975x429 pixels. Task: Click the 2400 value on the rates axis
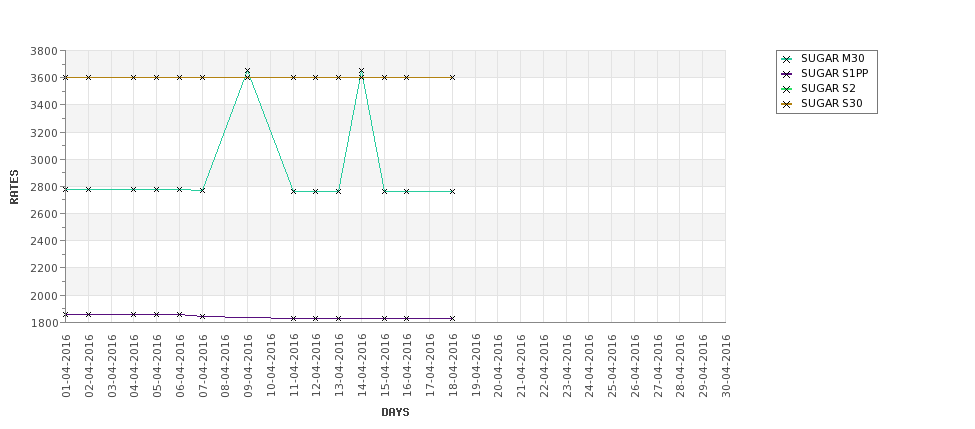click(x=44, y=241)
